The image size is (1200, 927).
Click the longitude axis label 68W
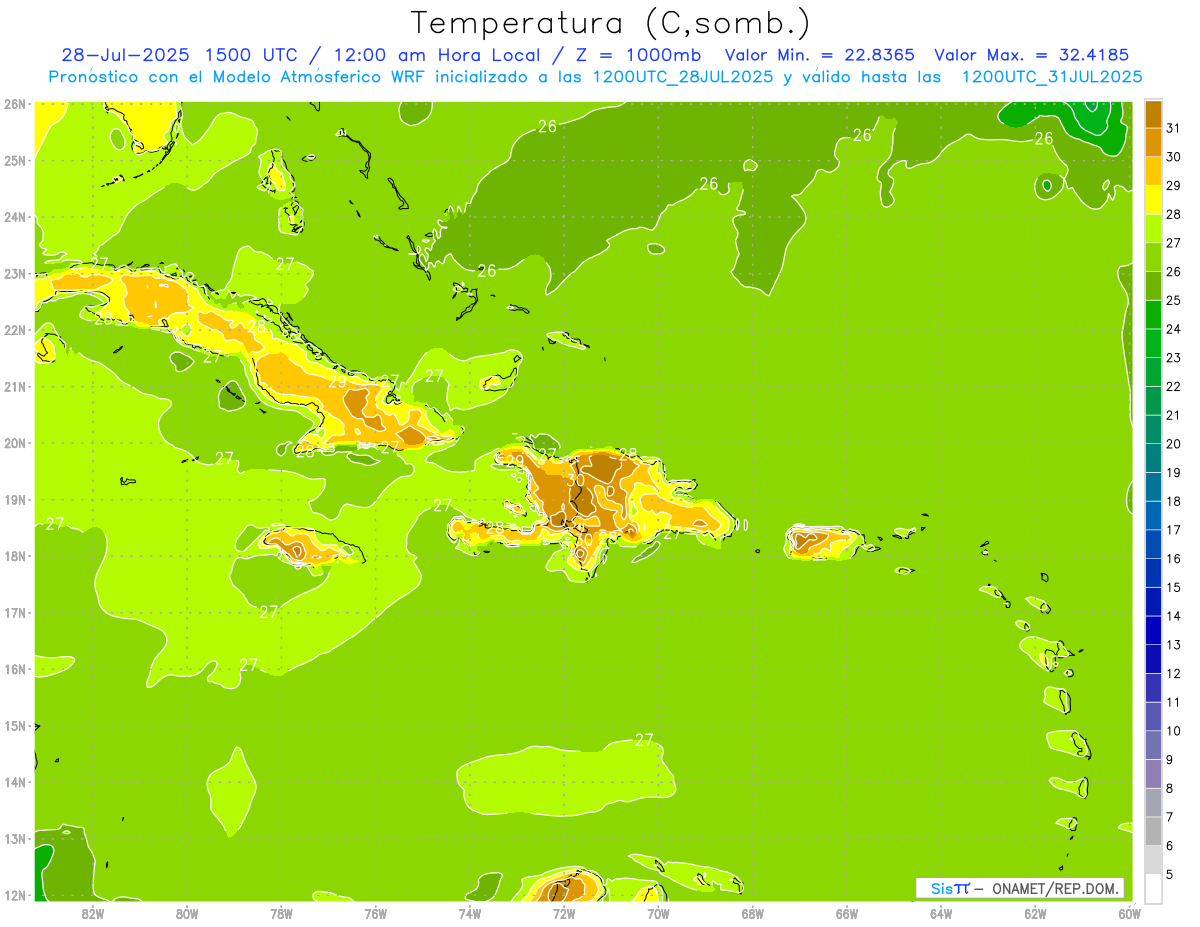[752, 913]
